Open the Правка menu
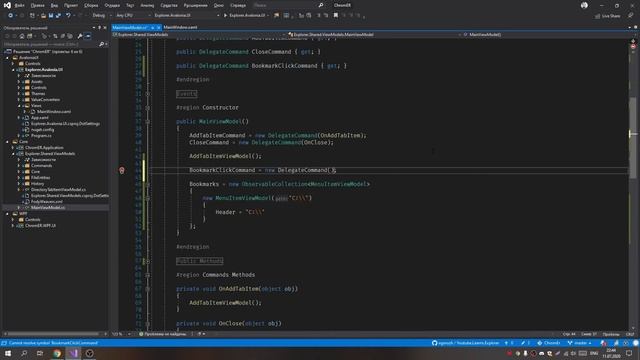This screenshot has width=640, height=360. (37, 5)
